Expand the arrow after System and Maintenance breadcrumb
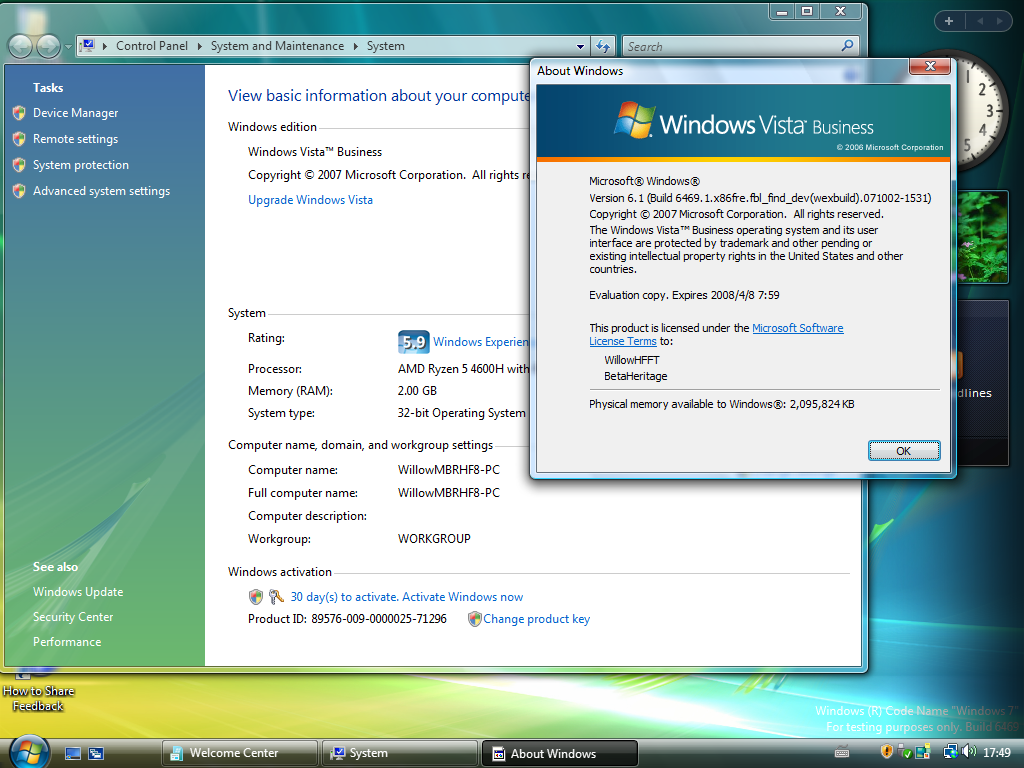The width and height of the screenshot is (1024, 768). (x=355, y=46)
